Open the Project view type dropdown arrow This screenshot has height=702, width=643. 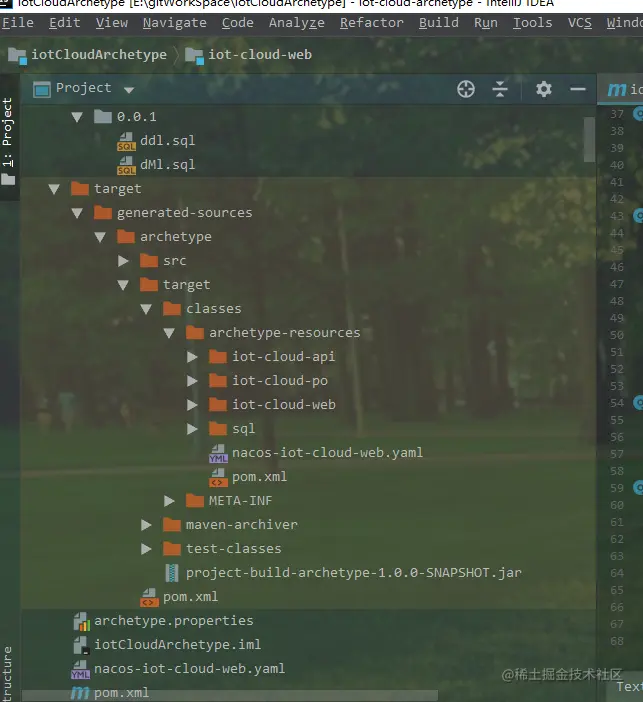tap(129, 90)
